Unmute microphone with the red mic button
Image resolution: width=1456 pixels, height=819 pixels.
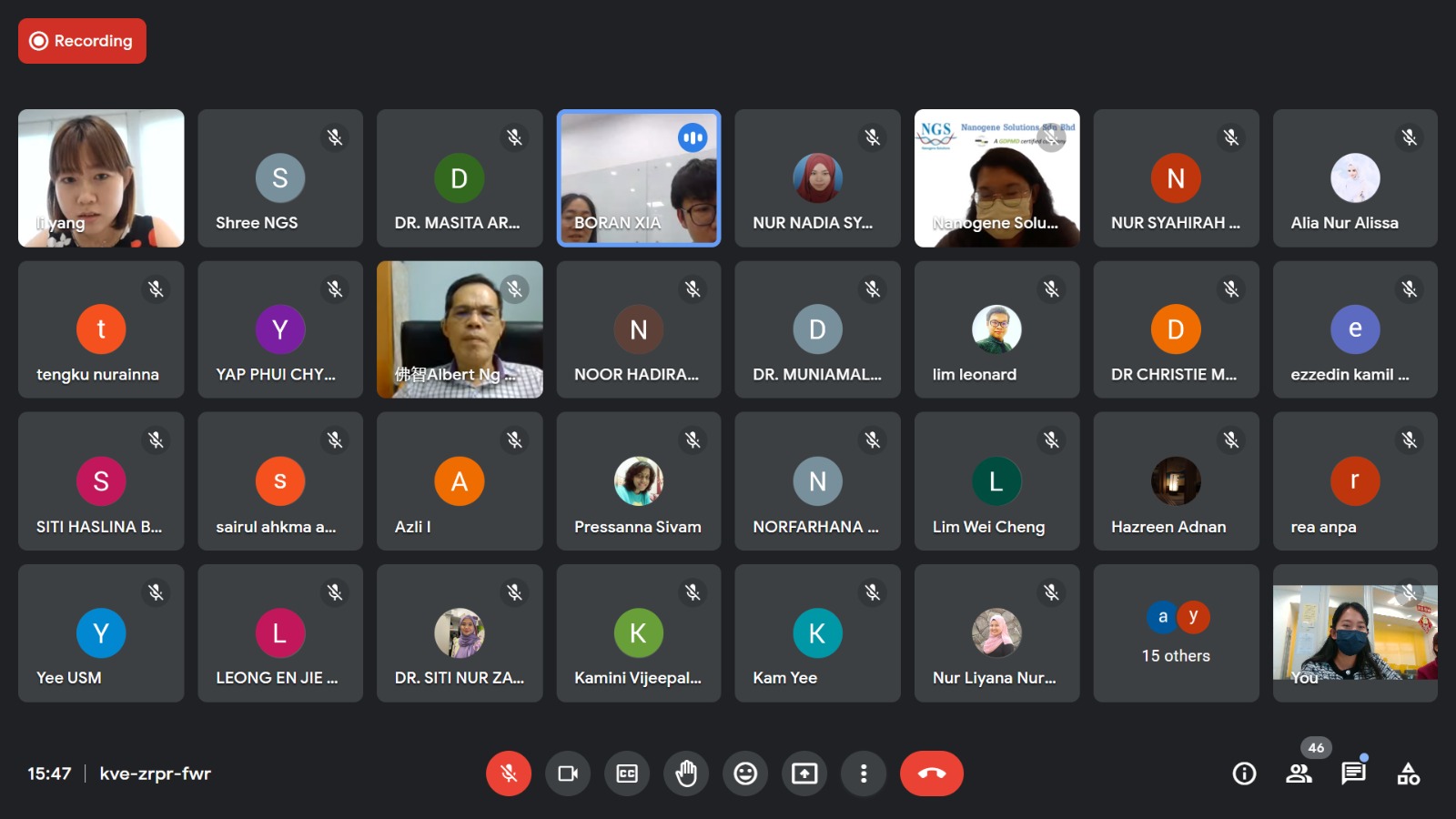pos(509,773)
